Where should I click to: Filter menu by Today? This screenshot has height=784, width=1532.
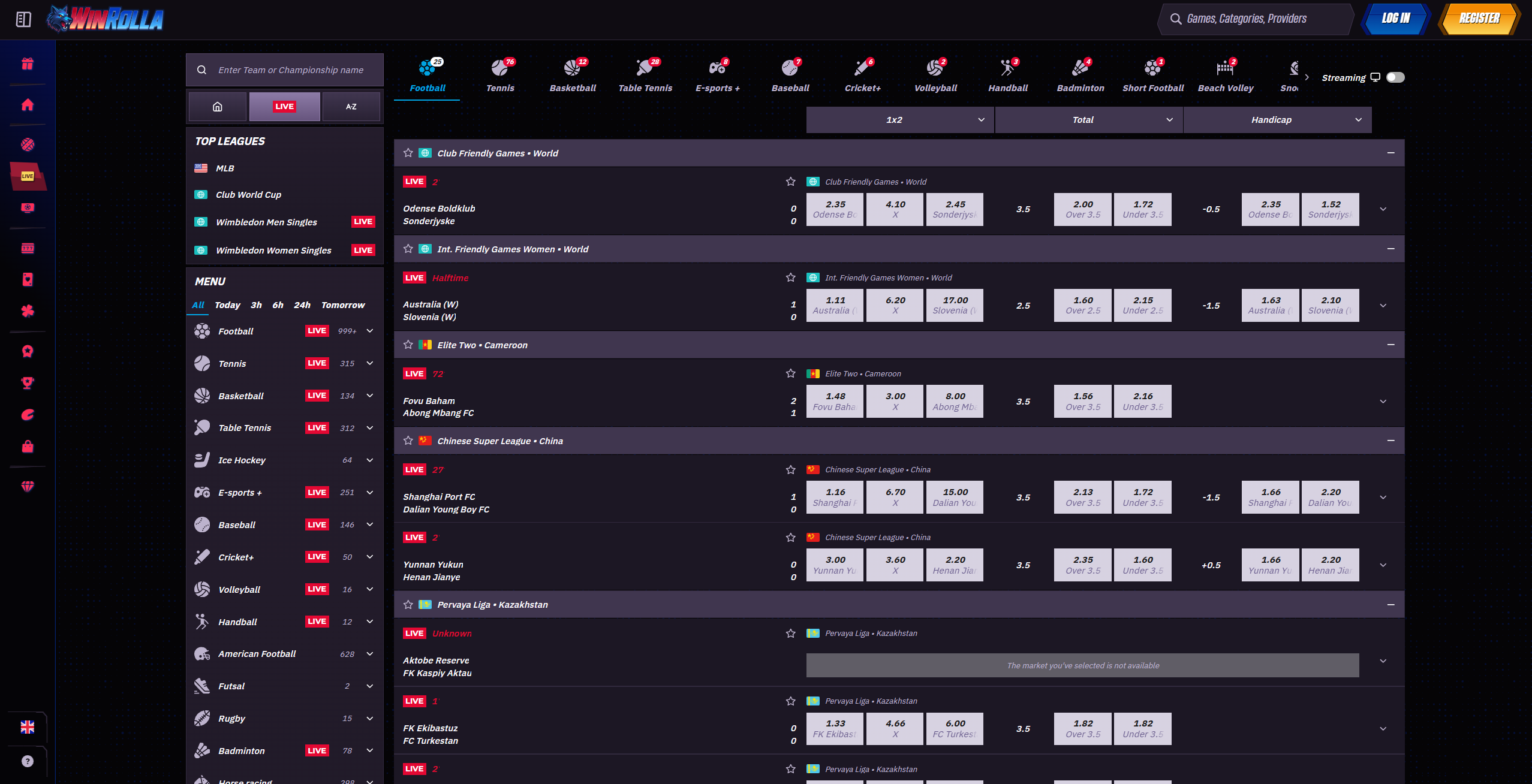click(227, 305)
